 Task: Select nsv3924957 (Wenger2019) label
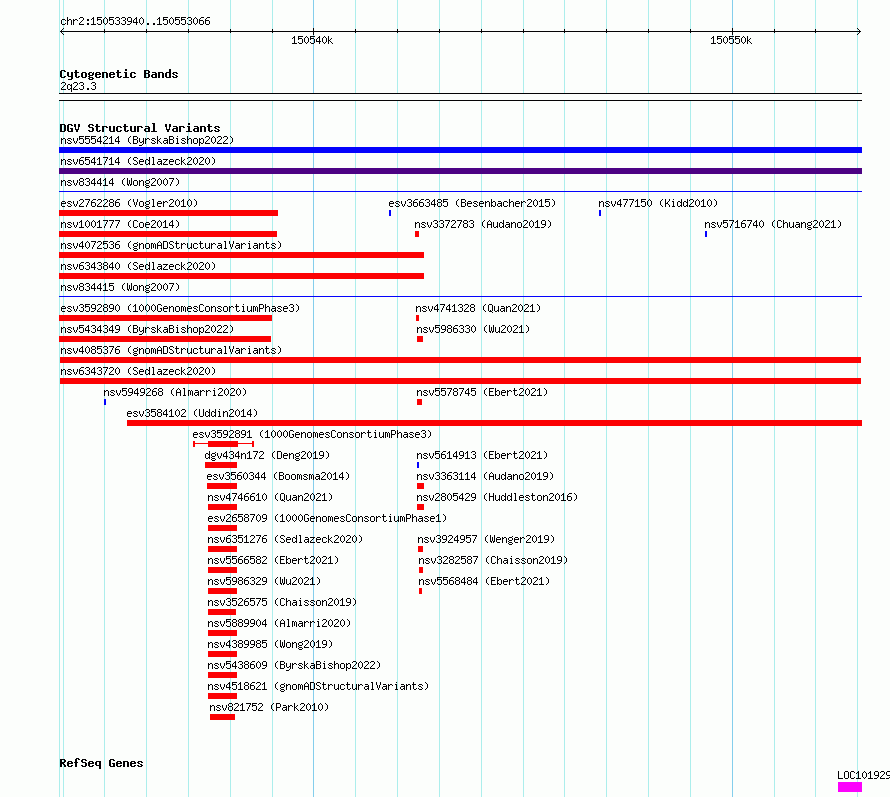point(486,539)
